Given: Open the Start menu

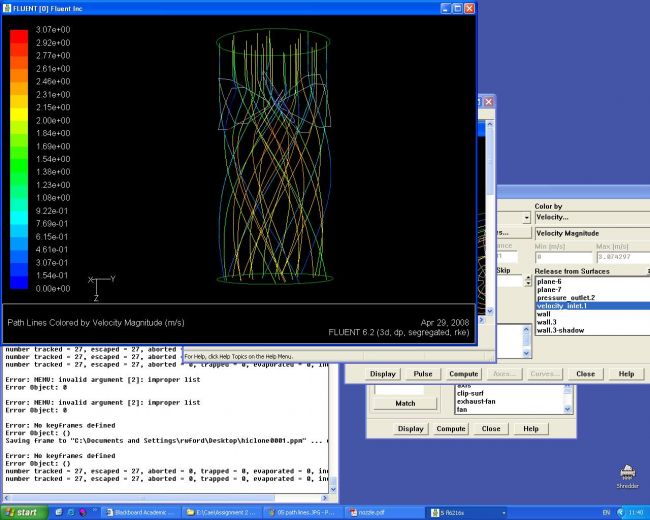Looking at the screenshot, I should click(x=24, y=513).
